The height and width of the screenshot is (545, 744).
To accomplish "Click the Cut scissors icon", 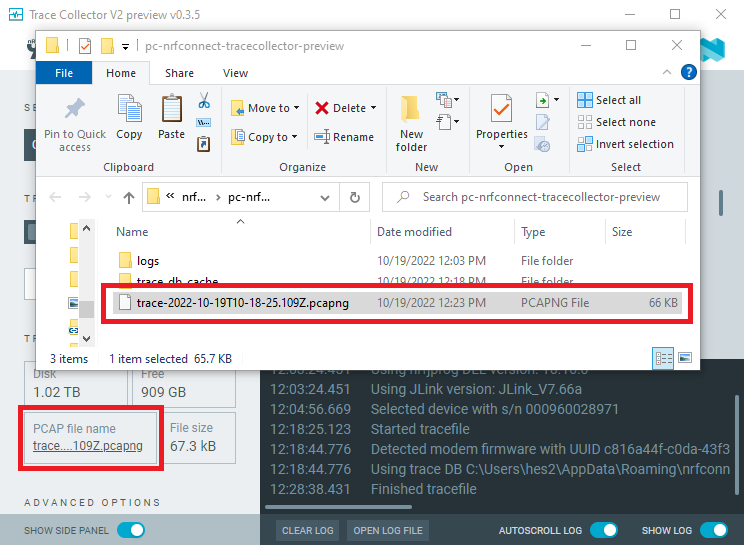I will pos(204,101).
